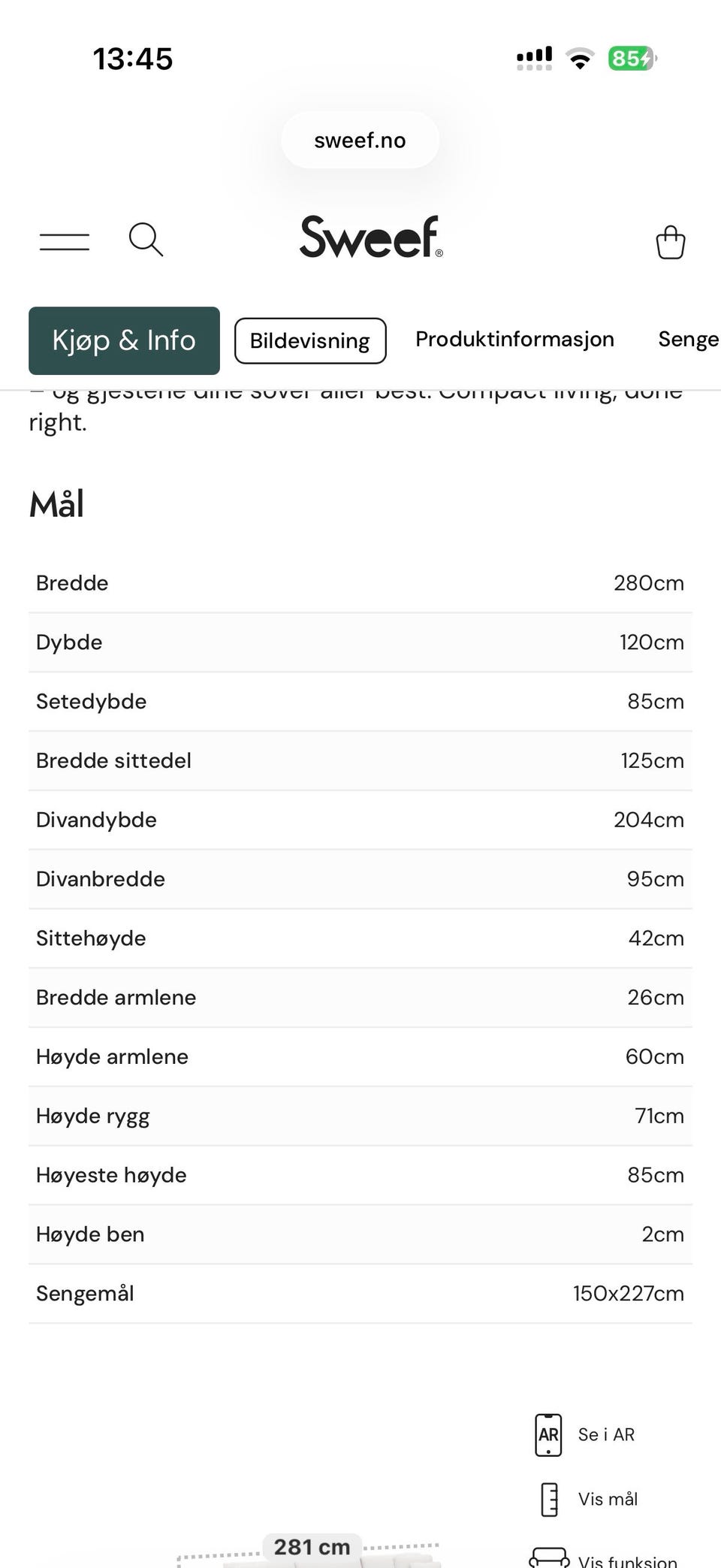Tap the Divandybde 204cm row
The height and width of the screenshot is (1568, 721).
click(360, 820)
